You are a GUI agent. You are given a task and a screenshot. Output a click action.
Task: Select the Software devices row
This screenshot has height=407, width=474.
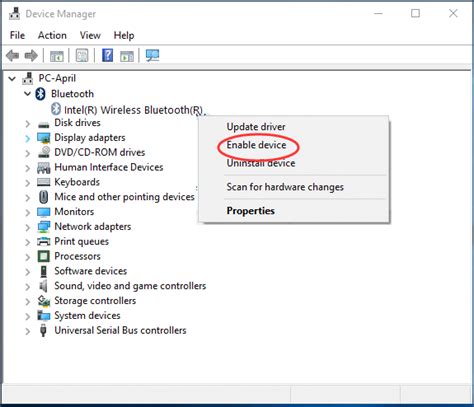[x=90, y=271]
